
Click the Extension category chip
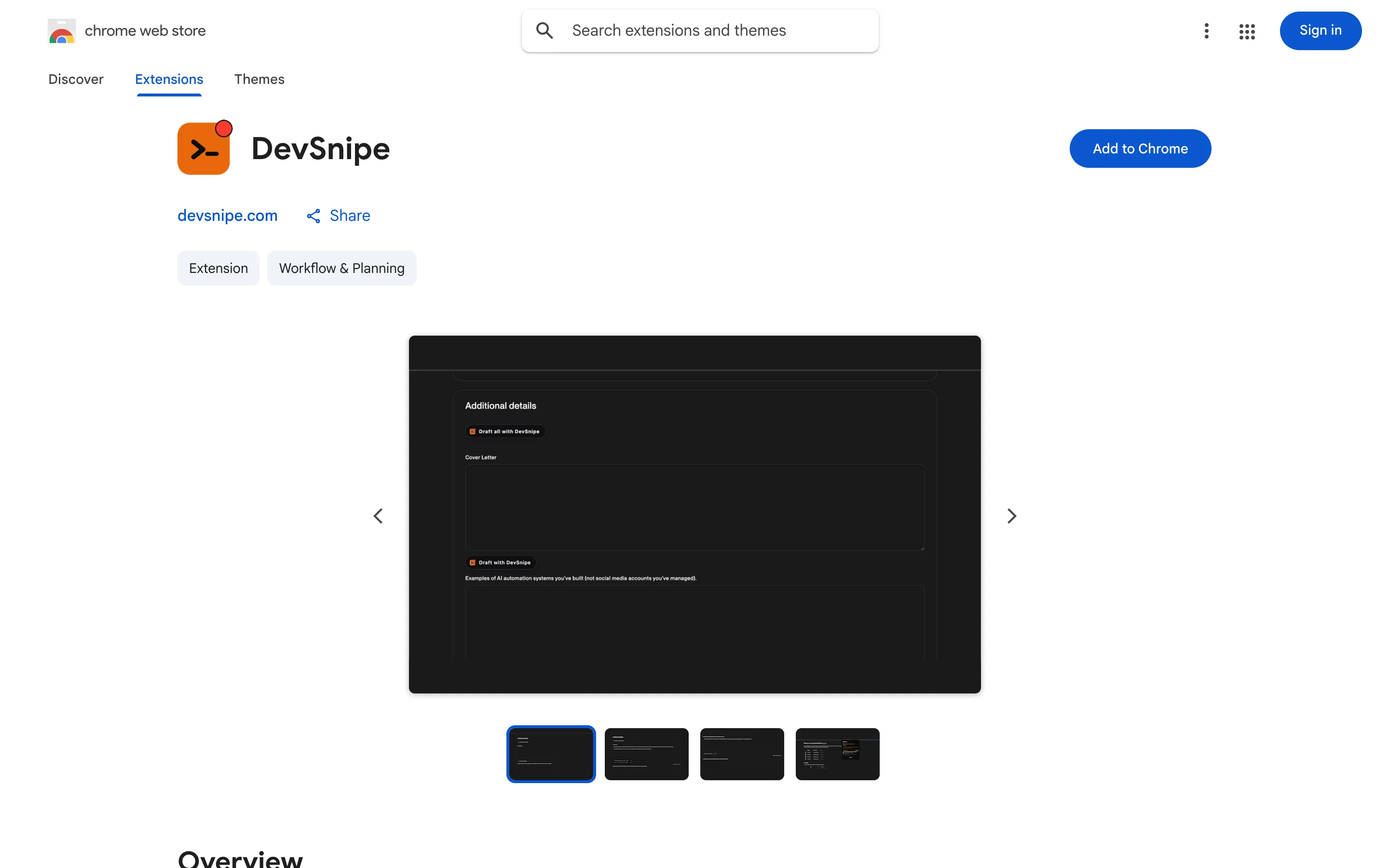218,268
